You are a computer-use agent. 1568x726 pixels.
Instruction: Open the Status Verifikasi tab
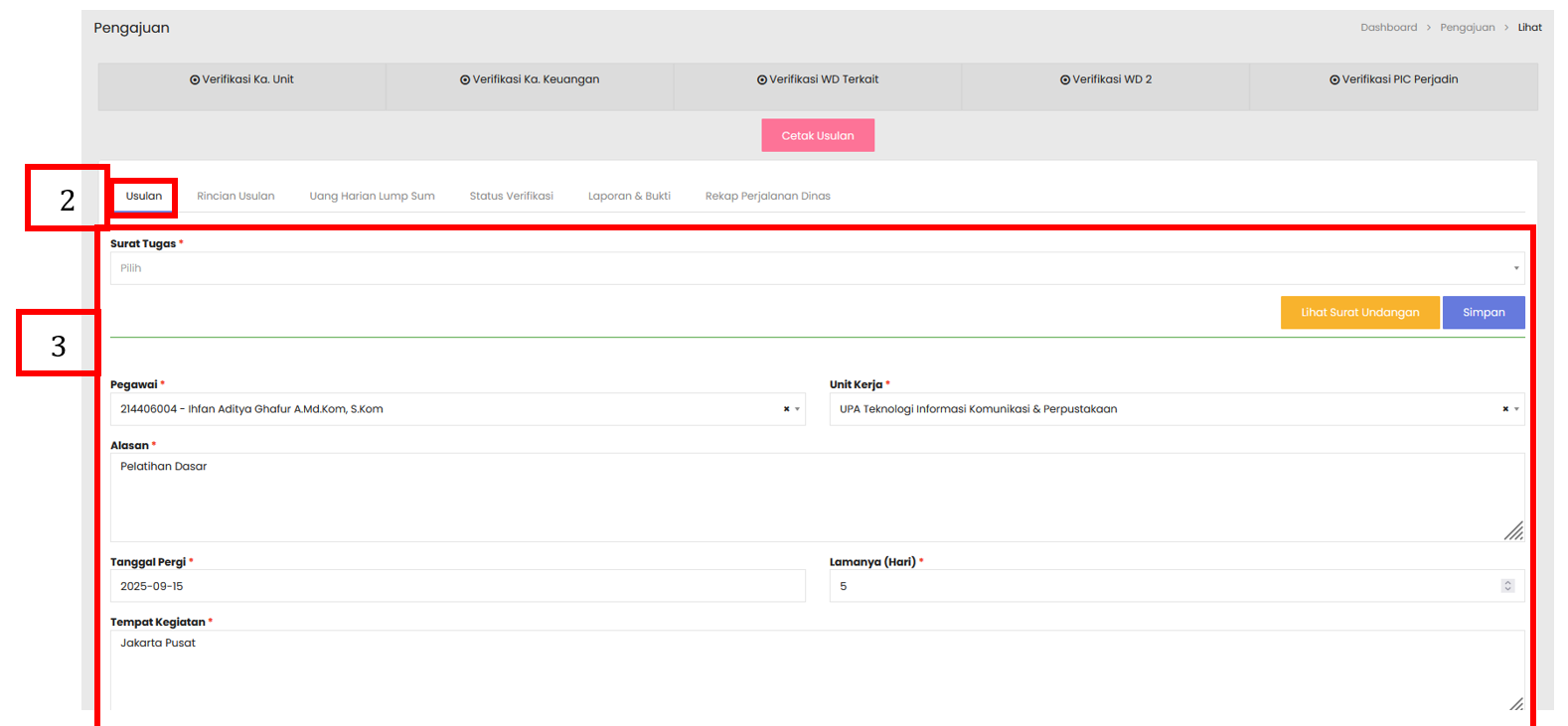pyautogui.click(x=511, y=197)
